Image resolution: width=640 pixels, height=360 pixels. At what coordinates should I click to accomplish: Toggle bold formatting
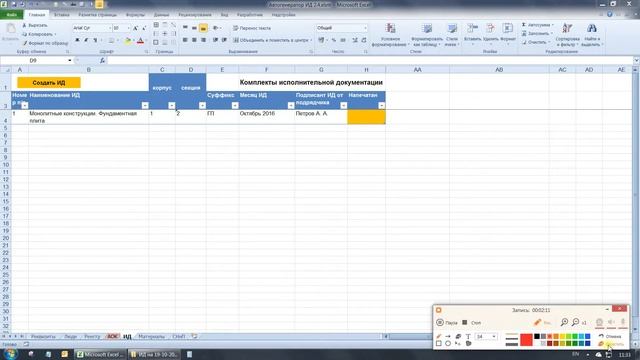coord(77,40)
